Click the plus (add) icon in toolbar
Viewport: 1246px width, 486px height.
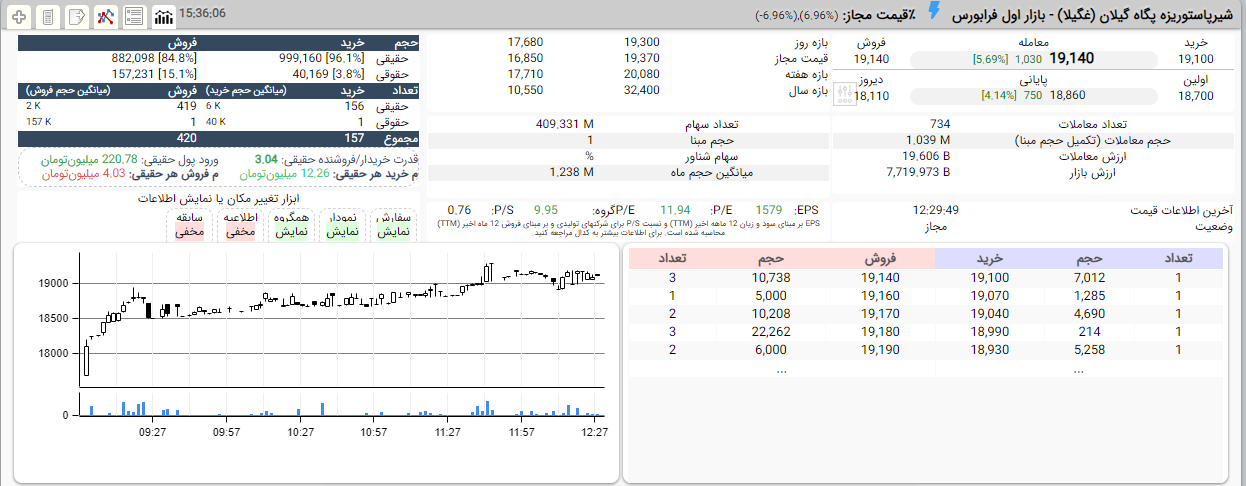[19, 17]
